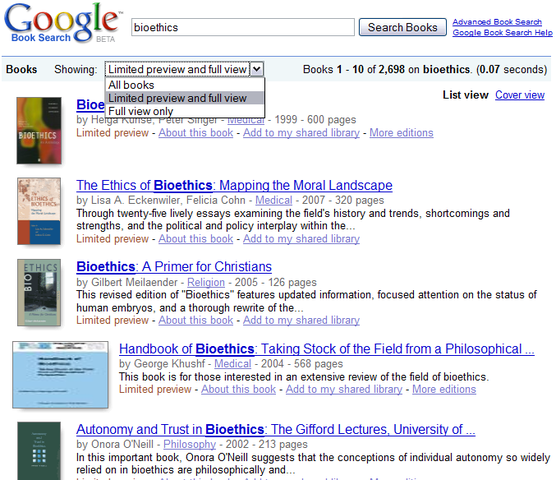Open 'Autonomy and Trust in Bioethics' title link
Image resolution: width=556 pixels, height=480 pixels.
276,429
